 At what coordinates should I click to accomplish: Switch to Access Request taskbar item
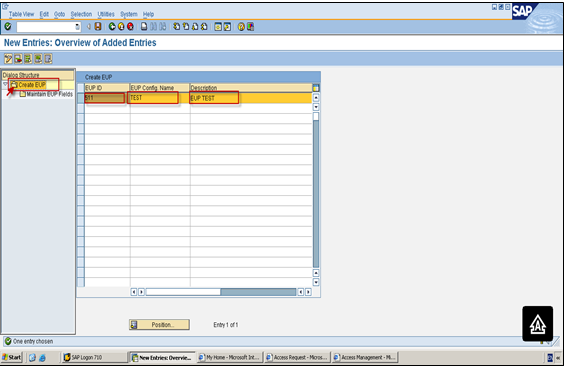click(297, 357)
